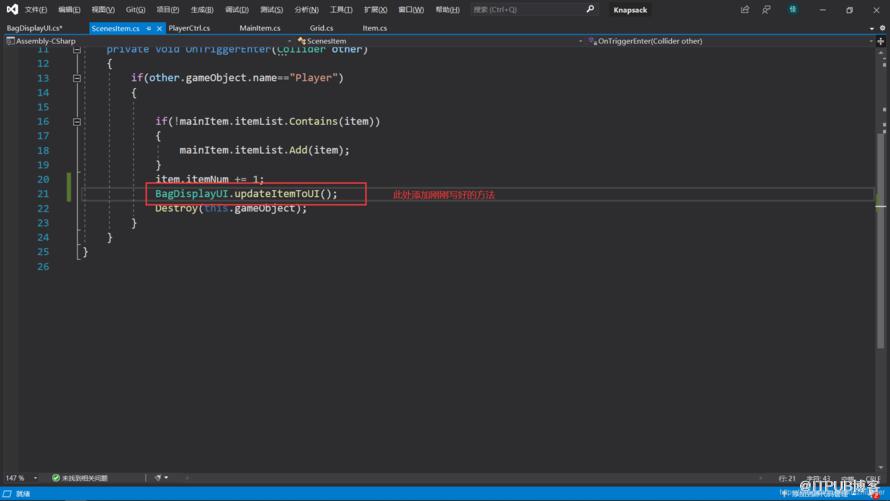Image resolution: width=890 pixels, height=501 pixels.
Task: Open the 工具(T) menu
Action: coord(341,10)
